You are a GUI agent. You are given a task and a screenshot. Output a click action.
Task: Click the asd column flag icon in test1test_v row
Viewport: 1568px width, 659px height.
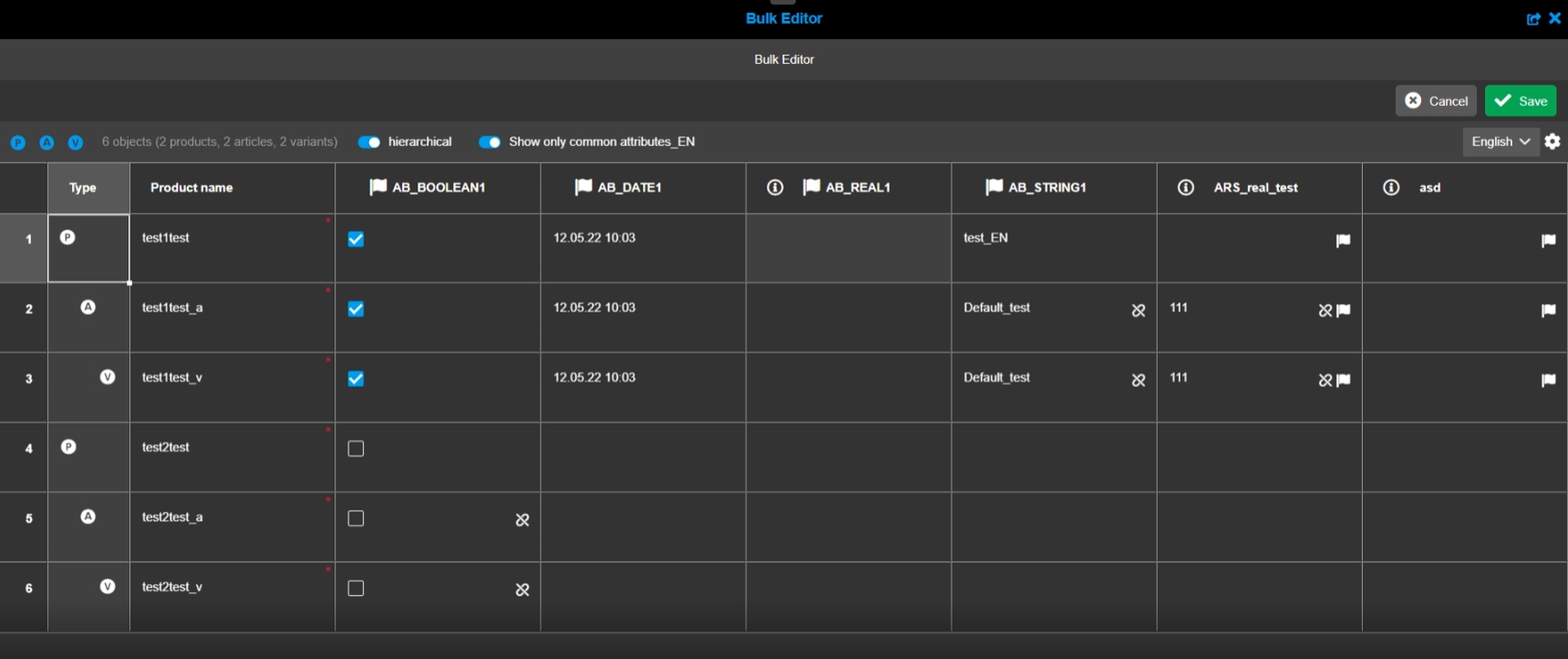click(x=1548, y=380)
